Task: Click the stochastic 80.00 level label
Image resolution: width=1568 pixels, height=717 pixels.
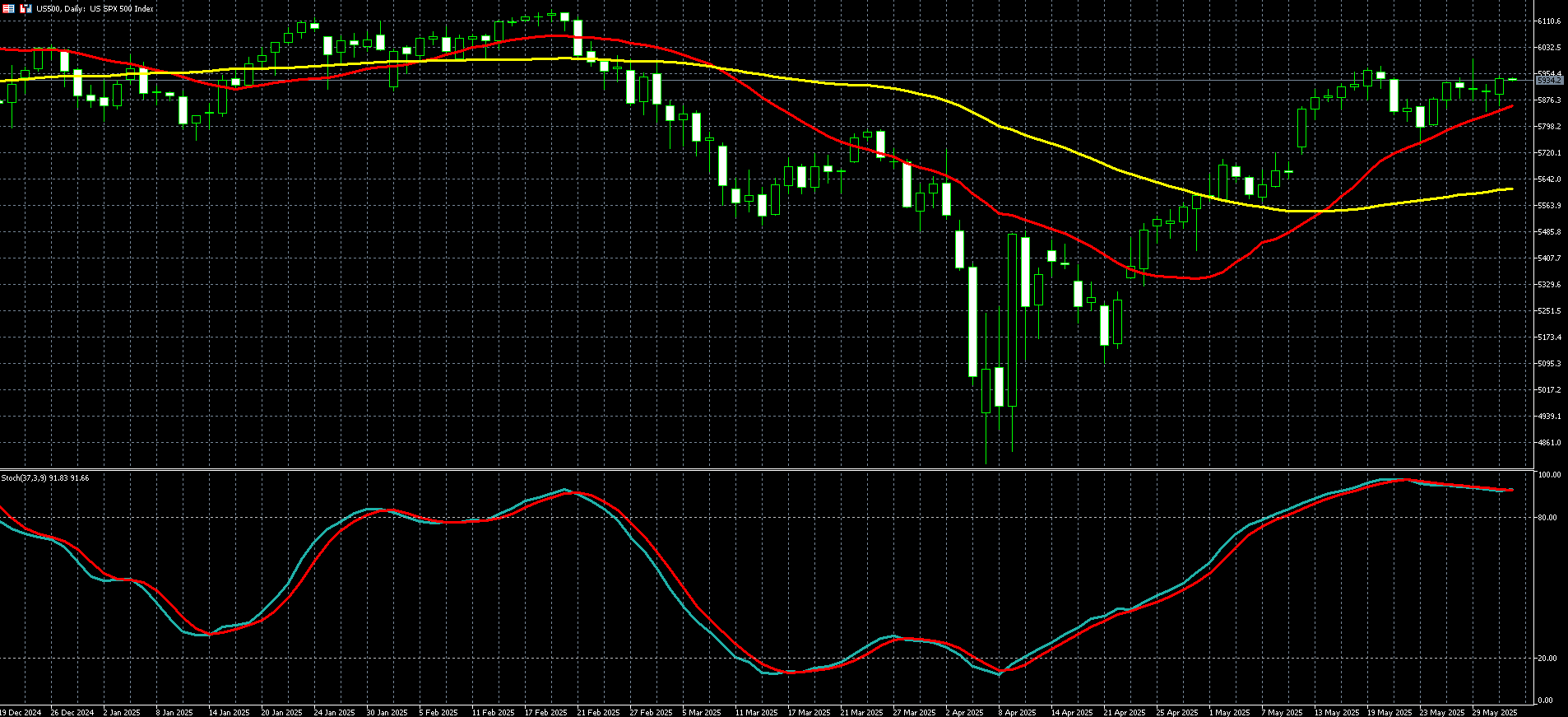Action: click(1546, 518)
